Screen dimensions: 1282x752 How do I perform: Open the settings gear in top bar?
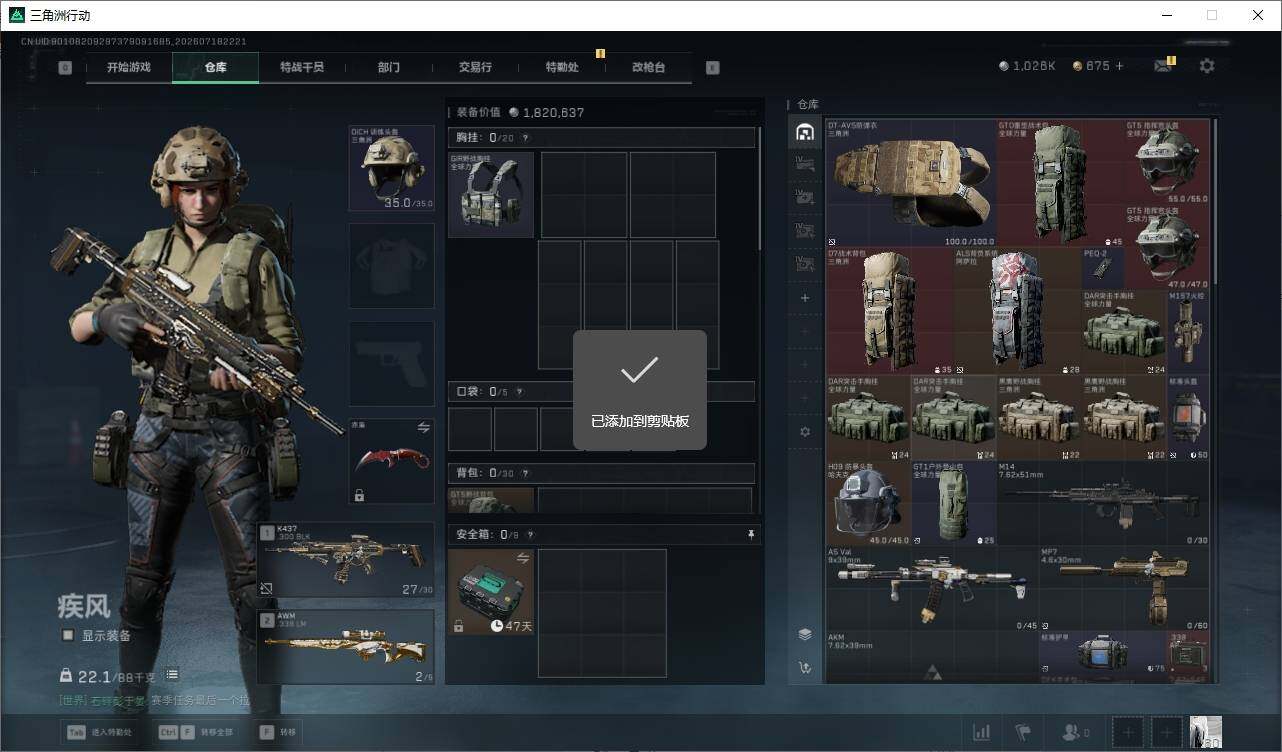1207,66
